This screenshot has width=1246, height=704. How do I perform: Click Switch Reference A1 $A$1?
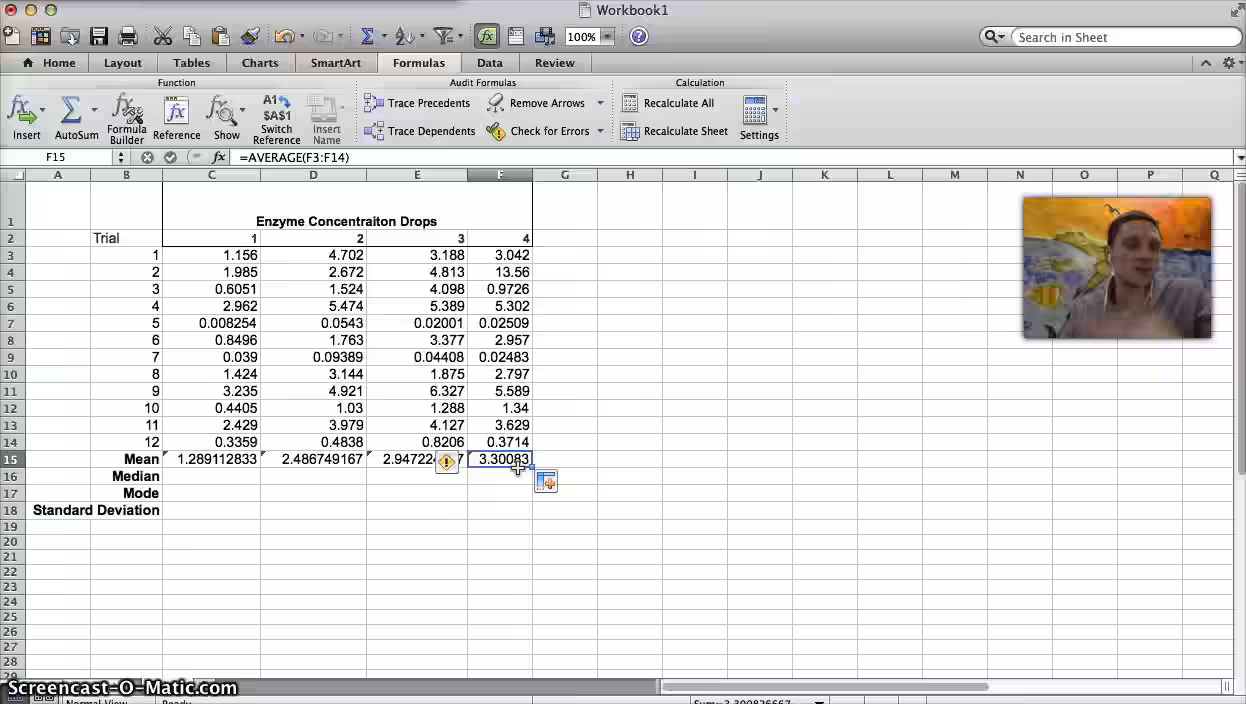coord(277,119)
